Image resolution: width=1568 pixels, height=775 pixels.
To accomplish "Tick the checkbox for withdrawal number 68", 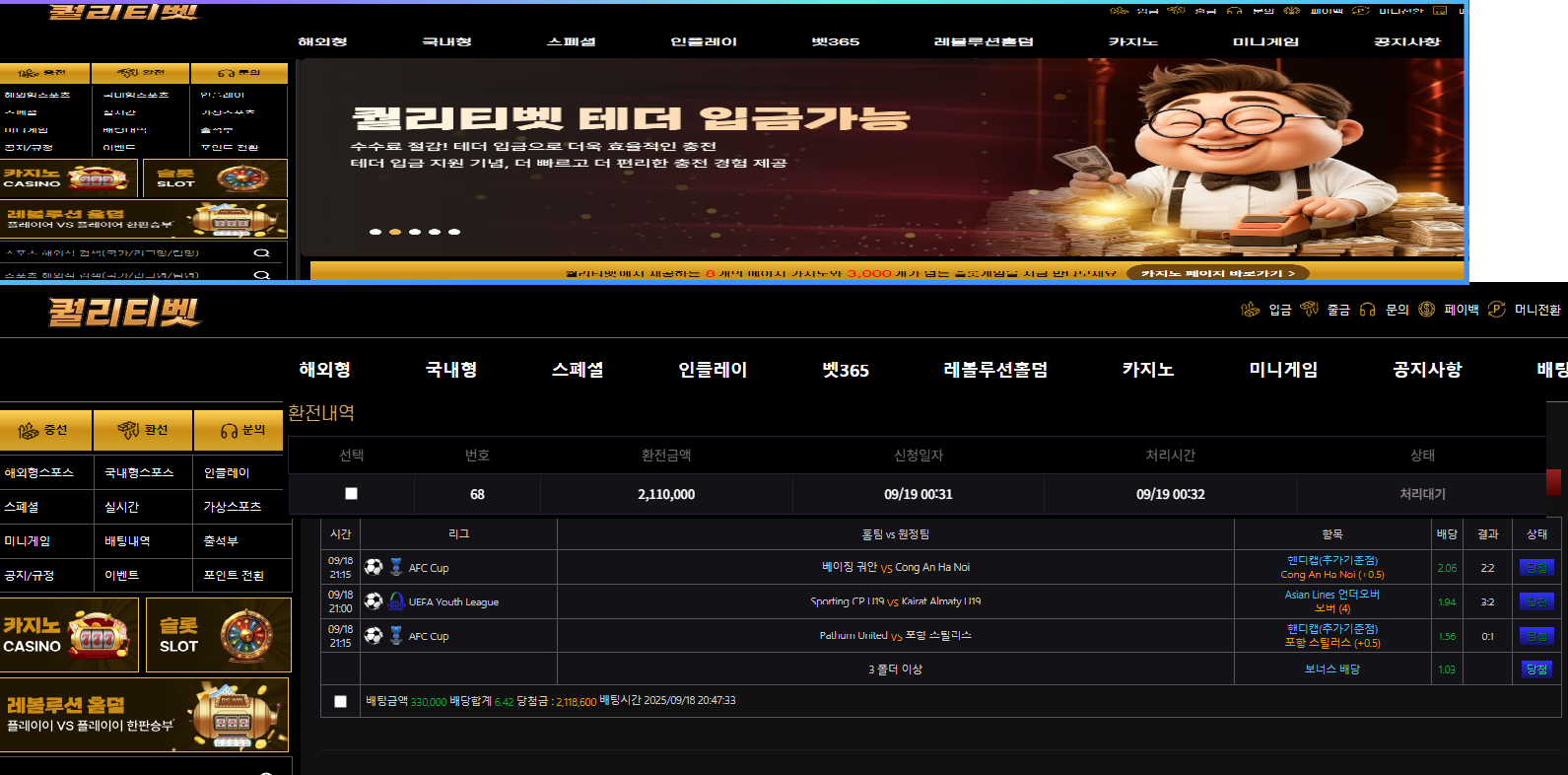I will (x=351, y=494).
